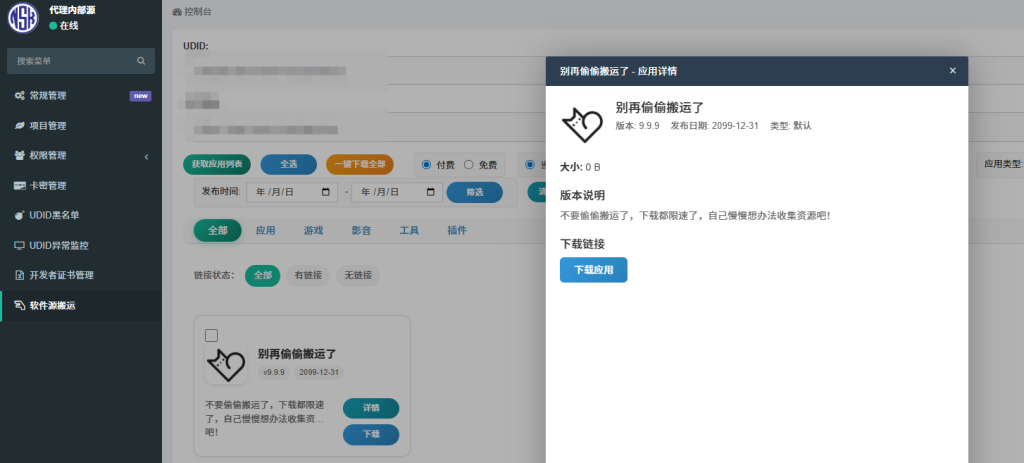
Task: Click the 2099-12-31 date tag on card
Action: click(x=317, y=372)
